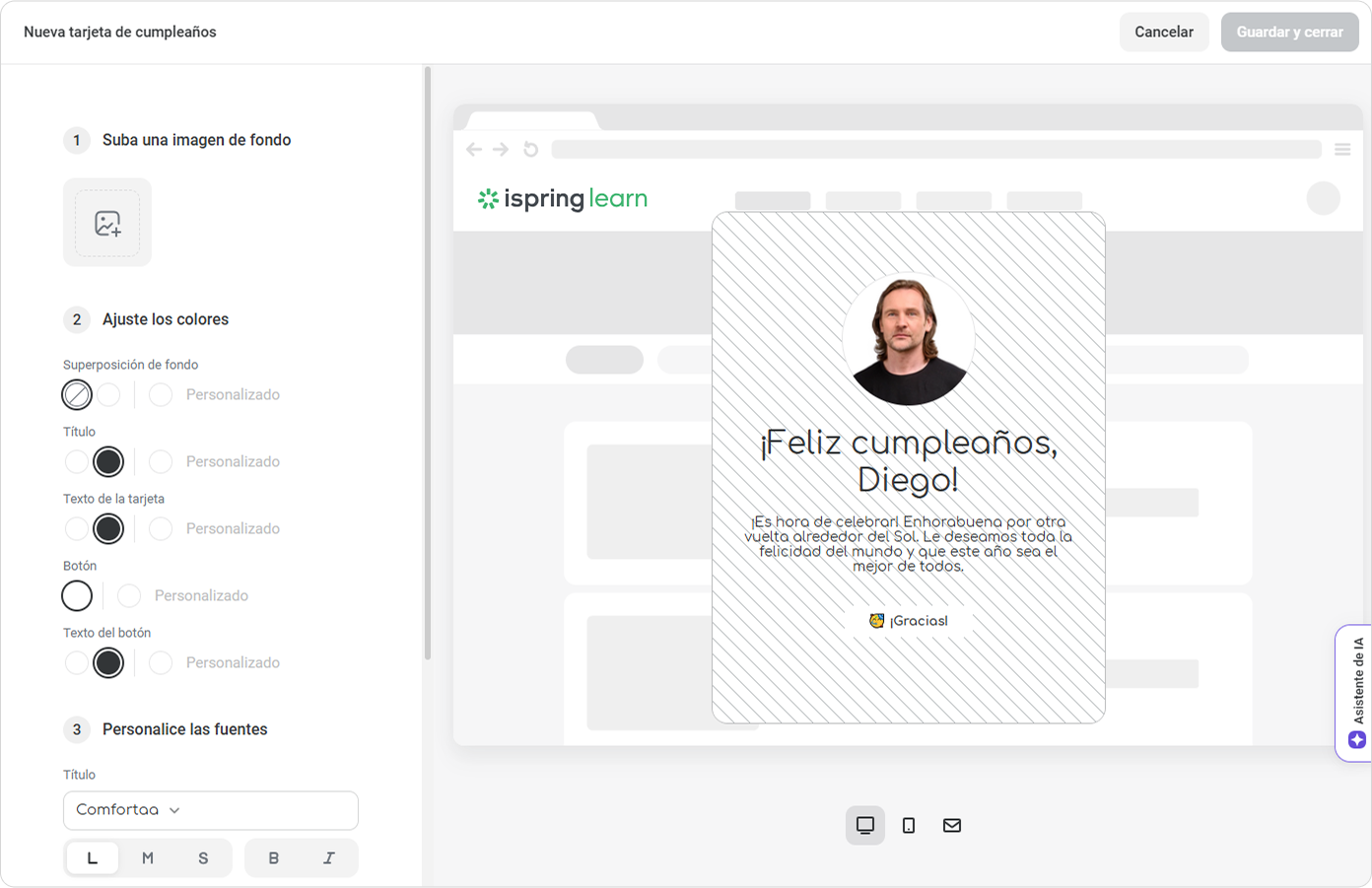Open the Asistente de IA panel
Viewport: 1372px width, 888px height.
(1356, 693)
